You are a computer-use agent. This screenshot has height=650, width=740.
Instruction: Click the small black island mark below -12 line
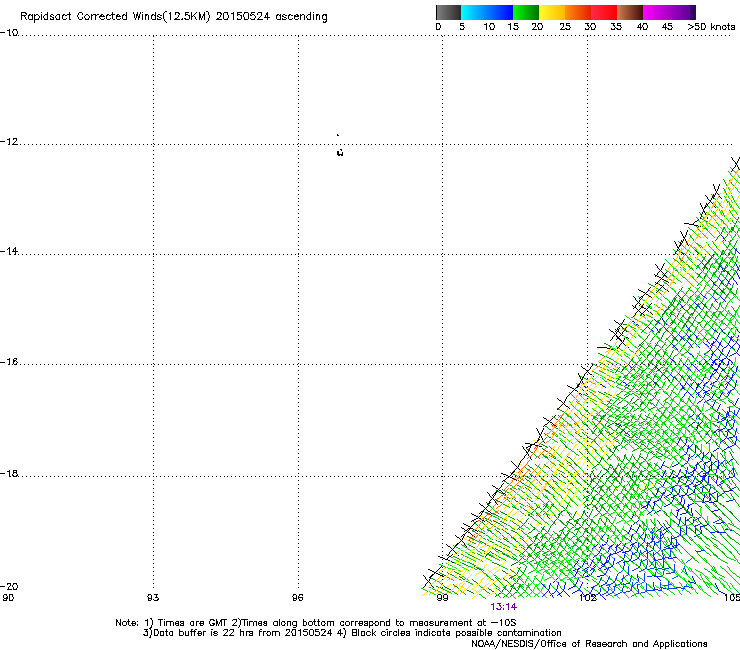pyautogui.click(x=340, y=152)
